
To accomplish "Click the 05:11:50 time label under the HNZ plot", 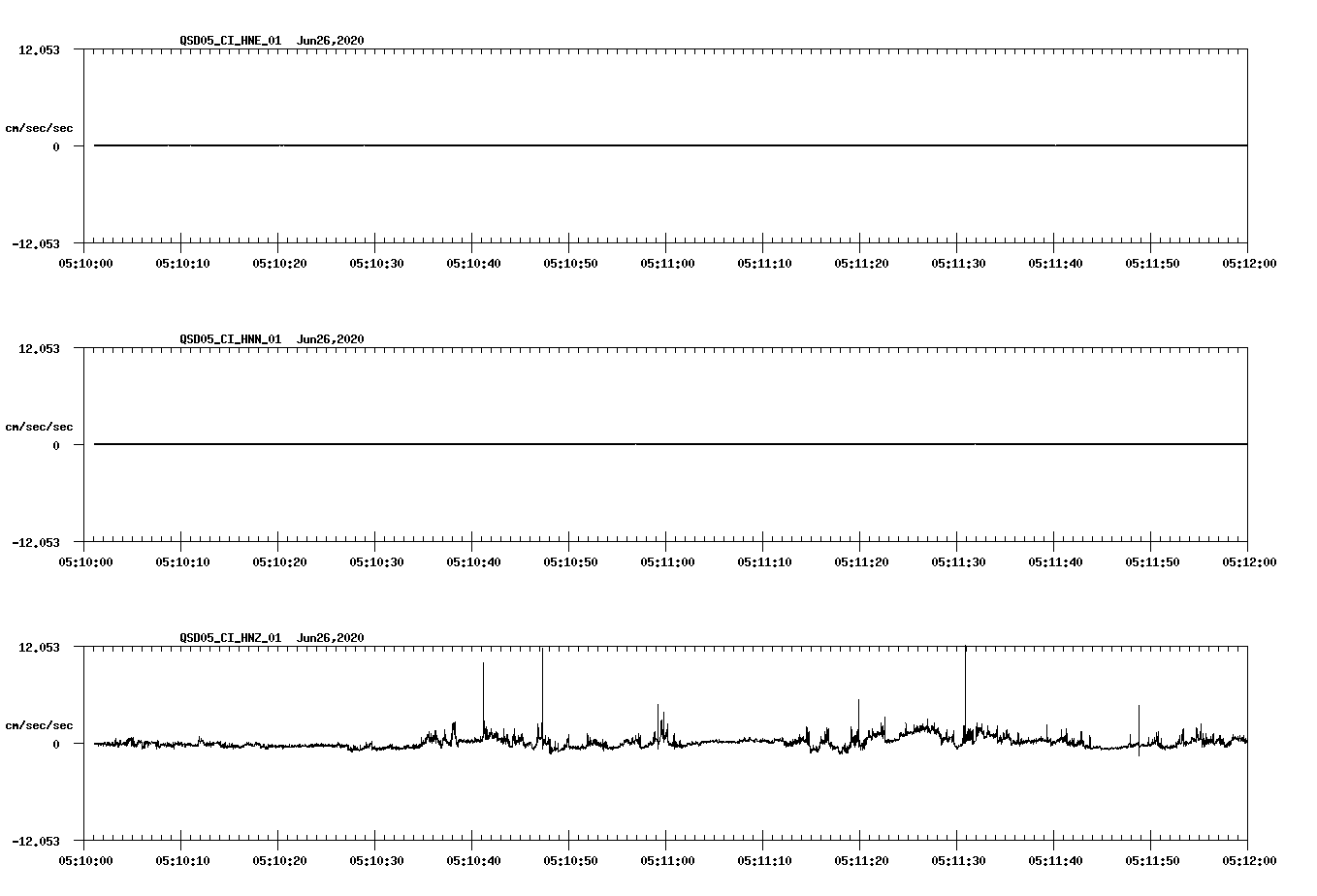I will tap(1152, 860).
